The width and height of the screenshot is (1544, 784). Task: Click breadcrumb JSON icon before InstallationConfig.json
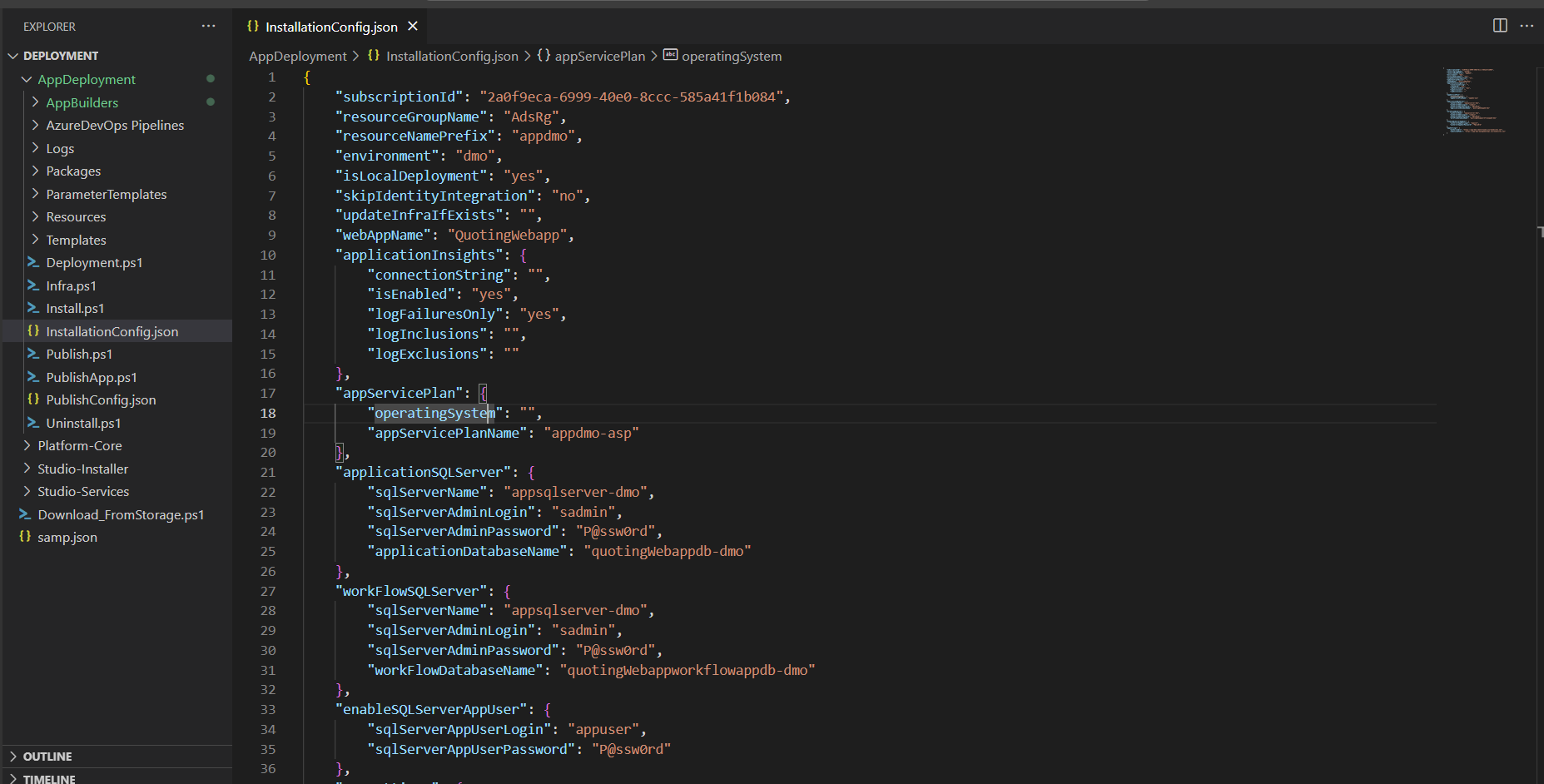click(x=374, y=56)
